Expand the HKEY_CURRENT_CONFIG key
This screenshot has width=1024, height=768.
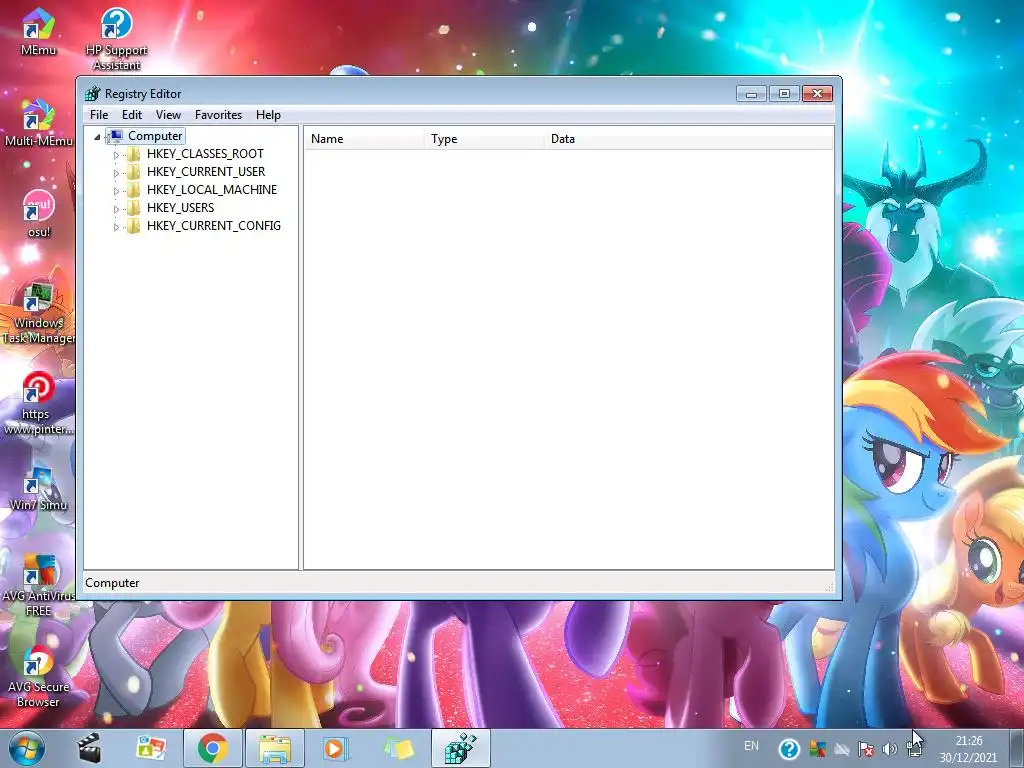(116, 227)
